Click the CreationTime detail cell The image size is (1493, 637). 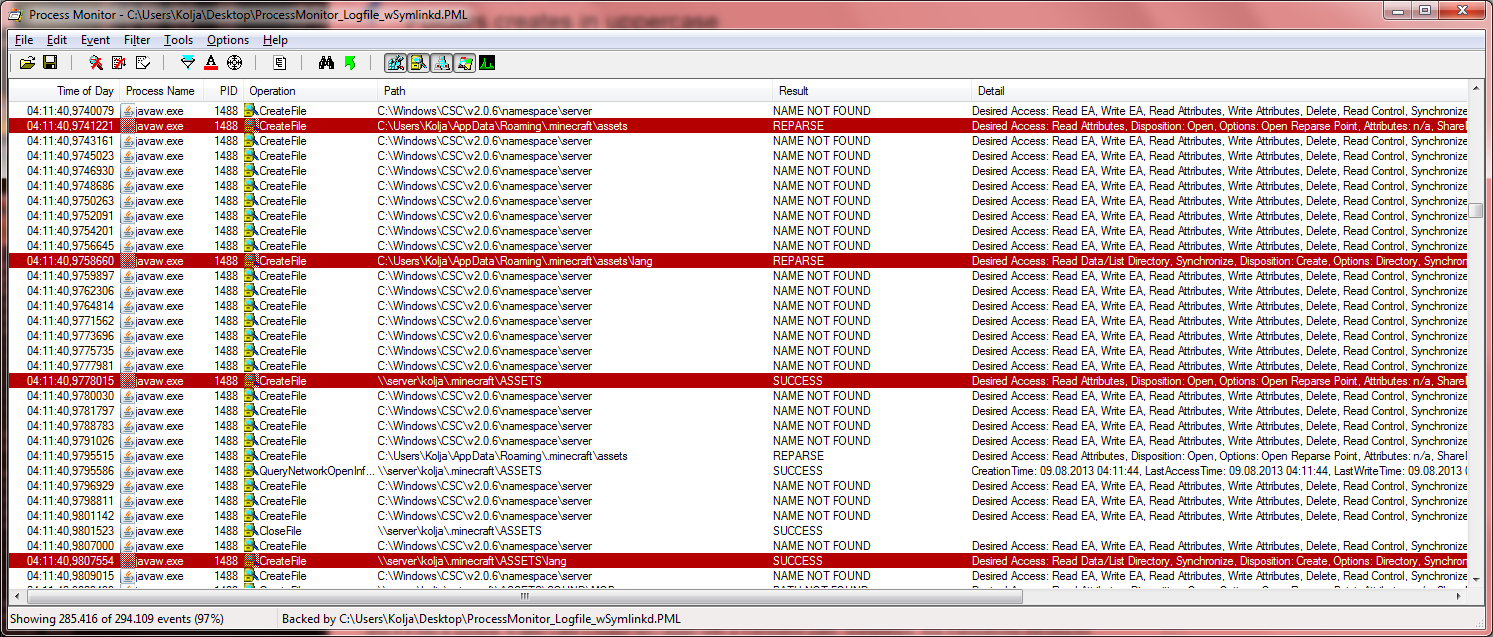[x=1219, y=470]
